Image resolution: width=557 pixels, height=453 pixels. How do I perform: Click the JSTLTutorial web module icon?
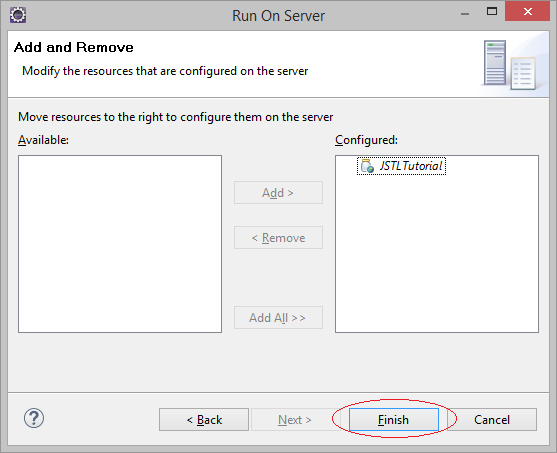[x=367, y=166]
